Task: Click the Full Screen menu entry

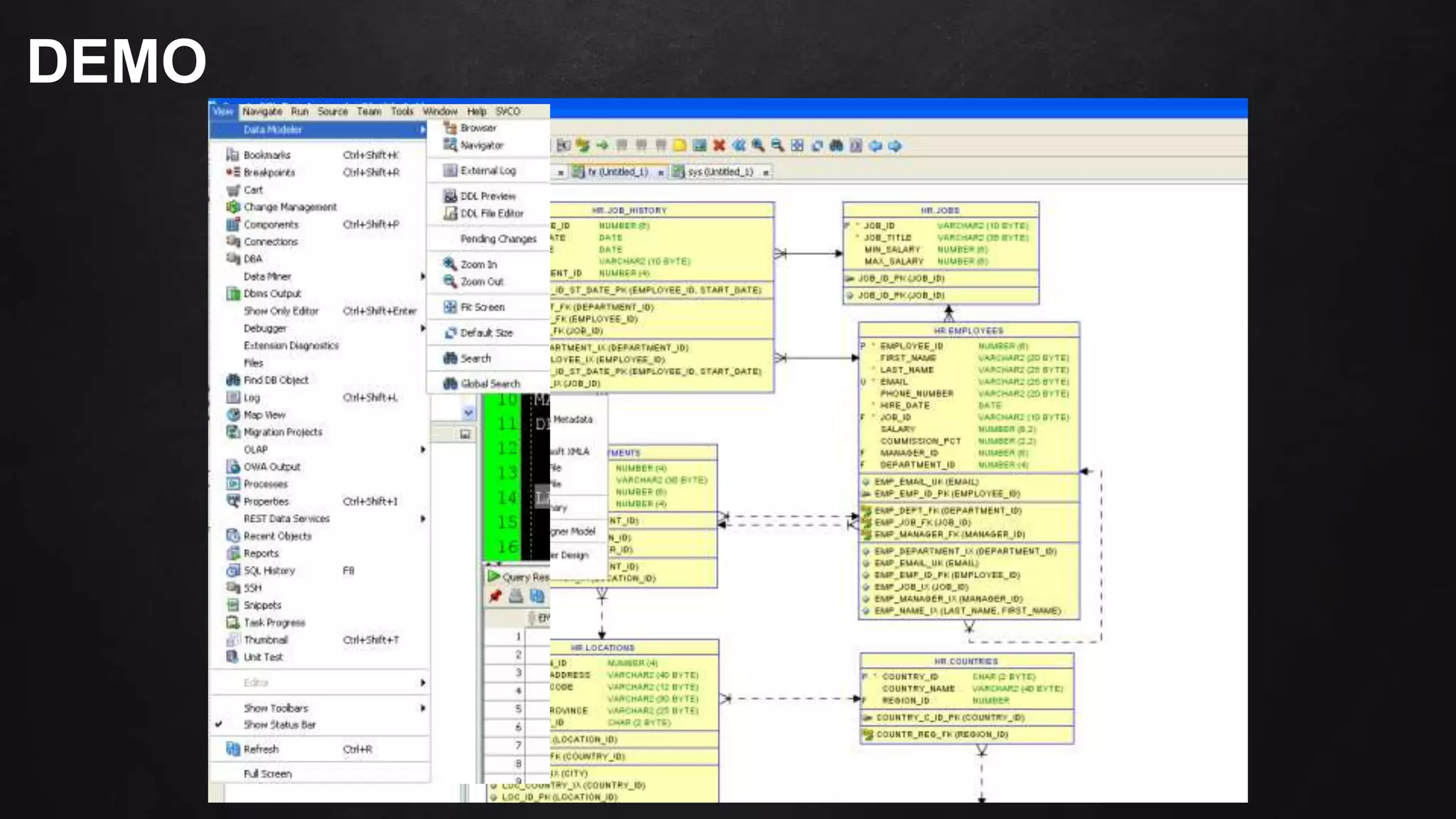Action: [x=267, y=774]
